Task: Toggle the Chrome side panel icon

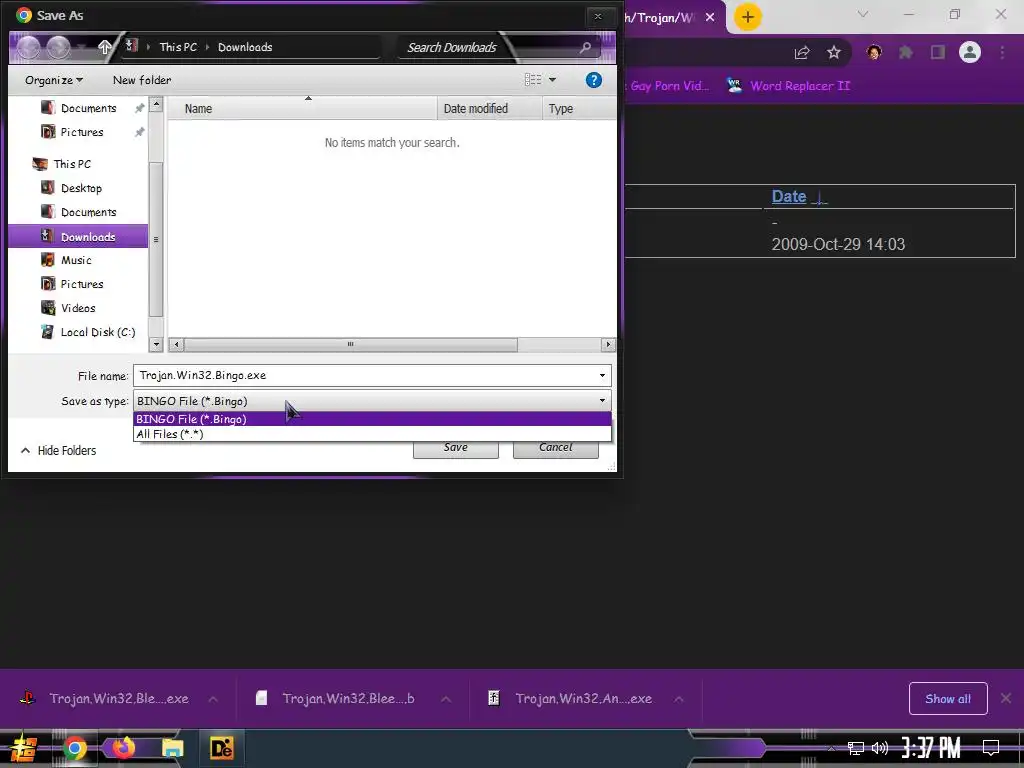Action: point(938,52)
